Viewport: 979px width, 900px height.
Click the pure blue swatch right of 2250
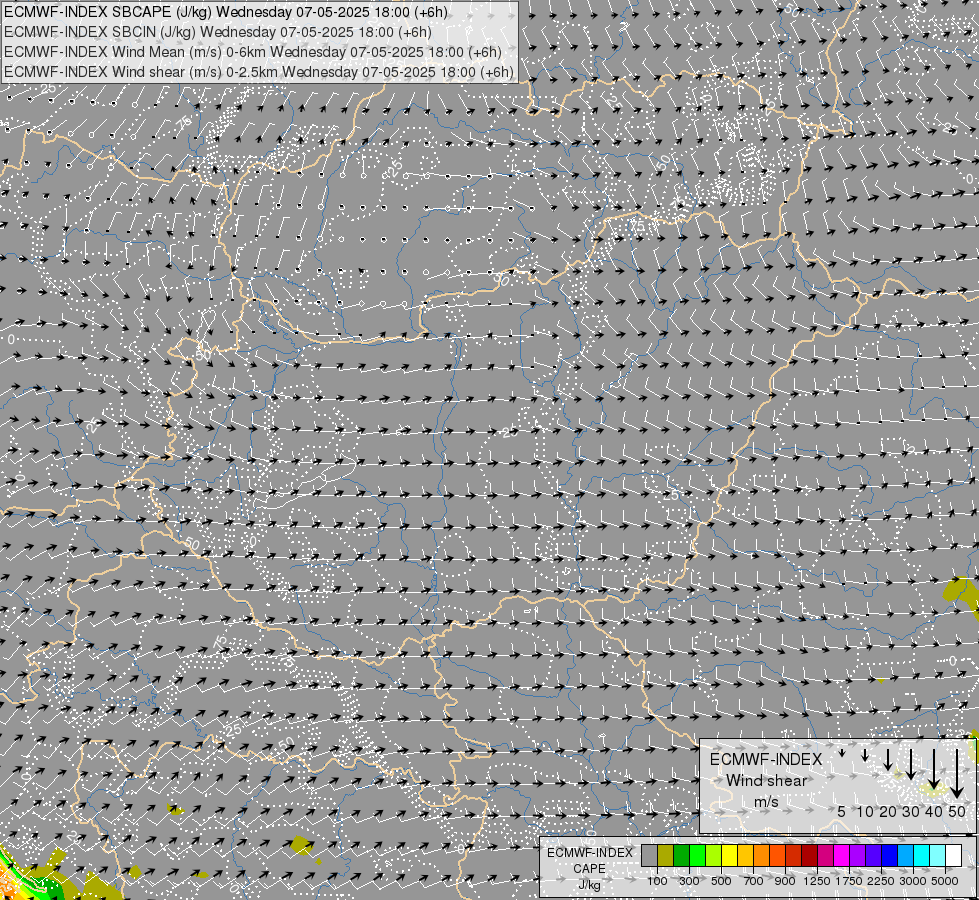[x=890, y=855]
